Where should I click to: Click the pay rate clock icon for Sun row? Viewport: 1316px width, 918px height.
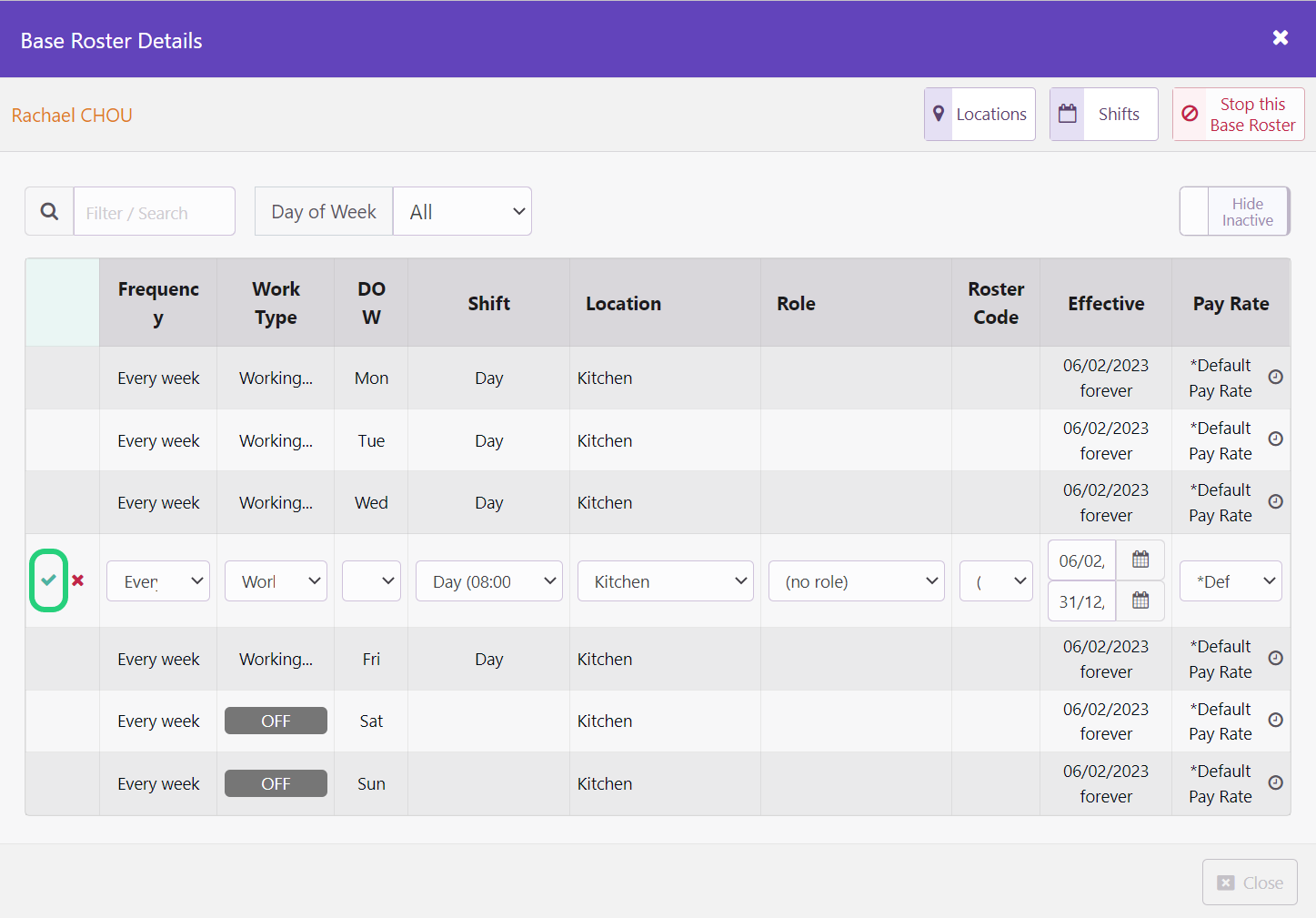(x=1276, y=782)
